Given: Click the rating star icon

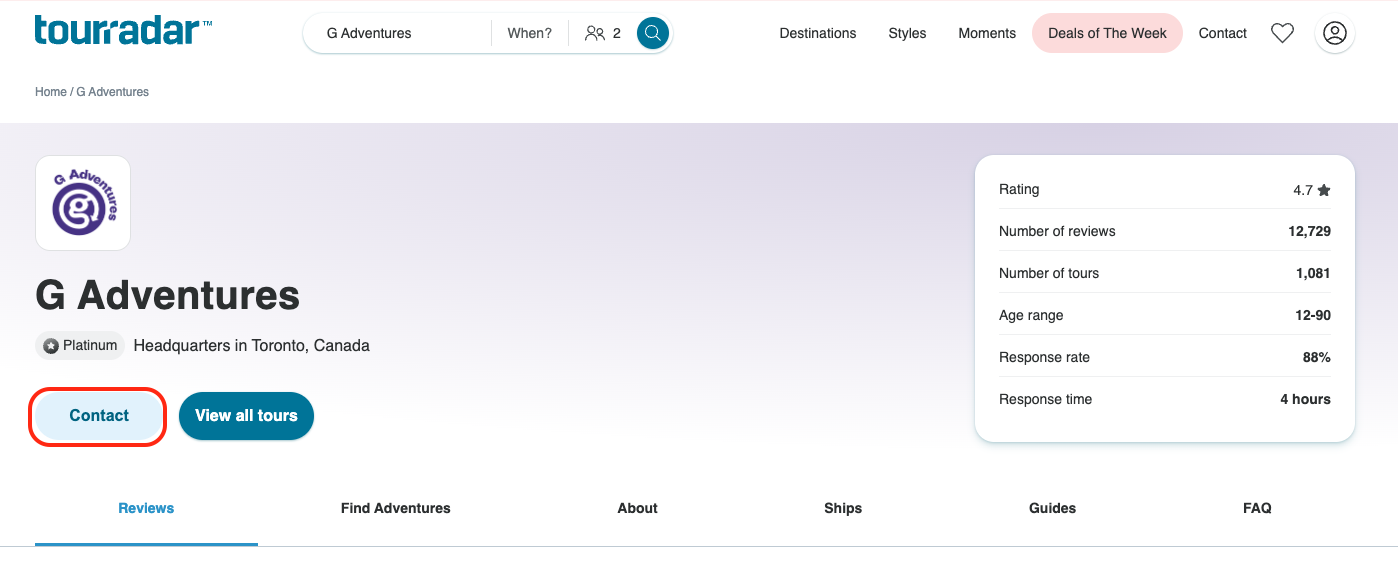Looking at the screenshot, I should (x=1324, y=190).
